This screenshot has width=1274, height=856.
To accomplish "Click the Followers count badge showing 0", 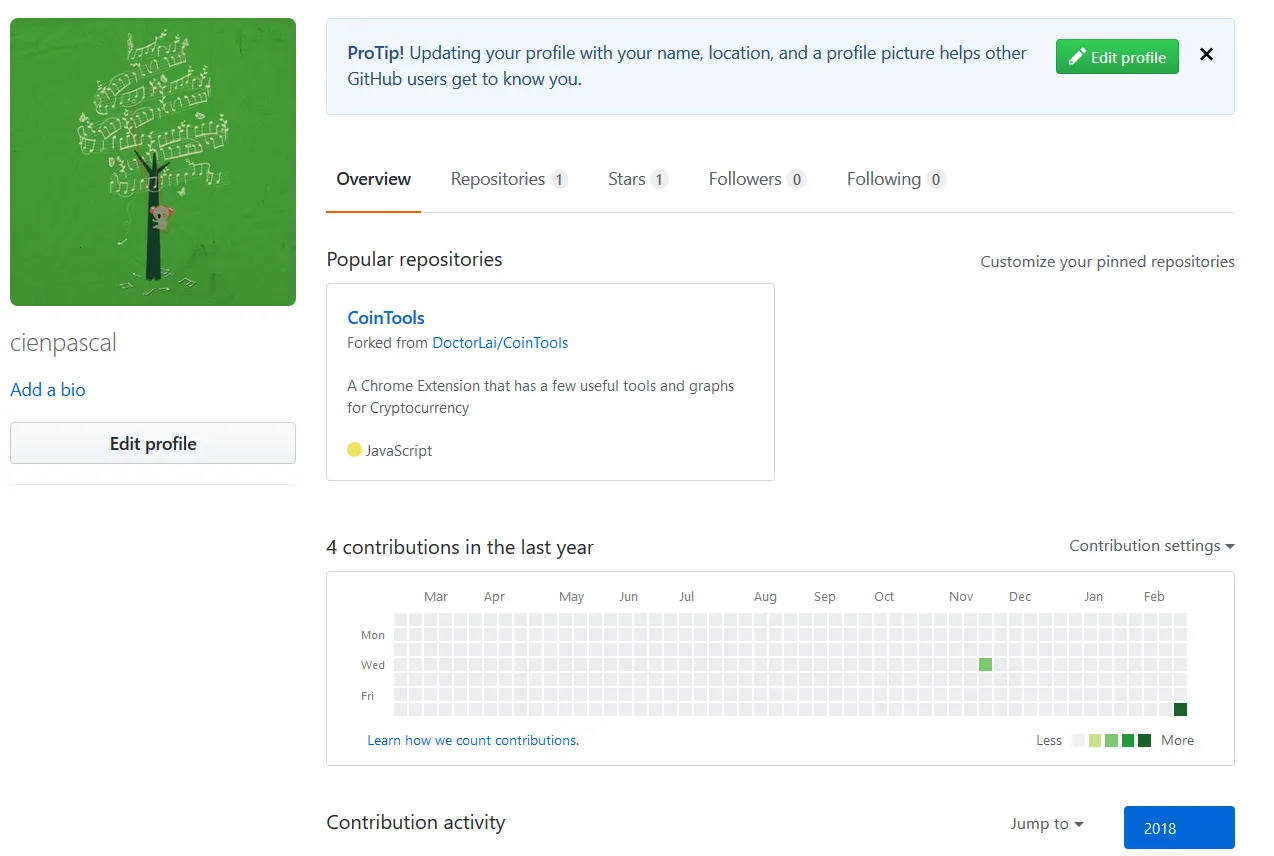I will click(x=796, y=180).
